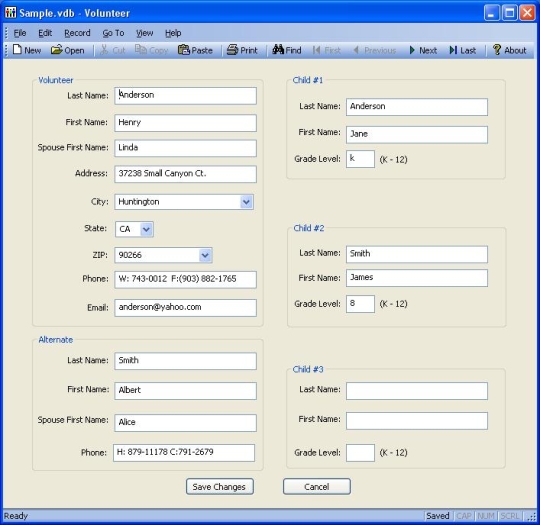Expand the State dropdown showing CA
The image size is (540, 525).
(x=146, y=229)
